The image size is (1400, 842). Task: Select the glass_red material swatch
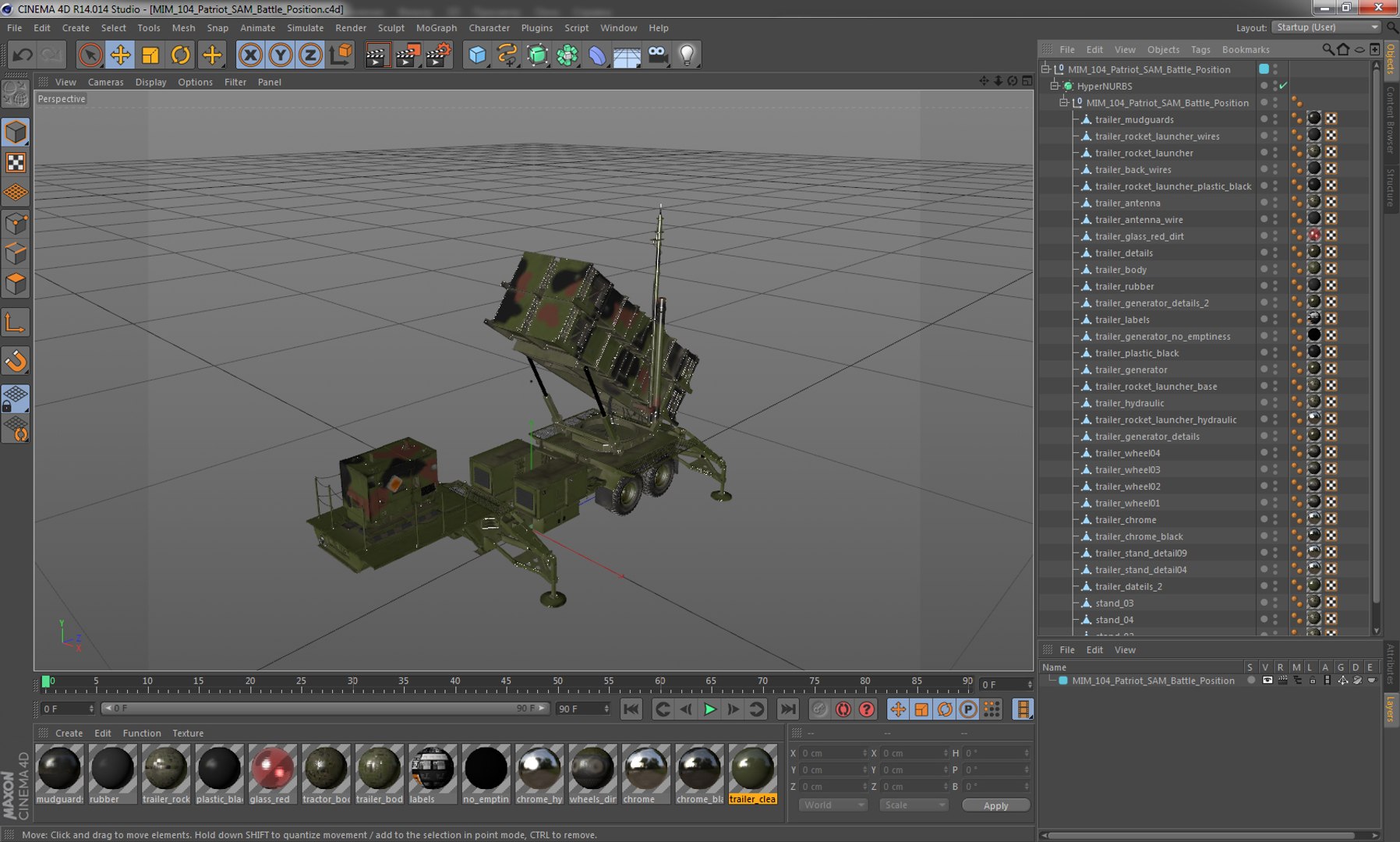click(x=272, y=769)
